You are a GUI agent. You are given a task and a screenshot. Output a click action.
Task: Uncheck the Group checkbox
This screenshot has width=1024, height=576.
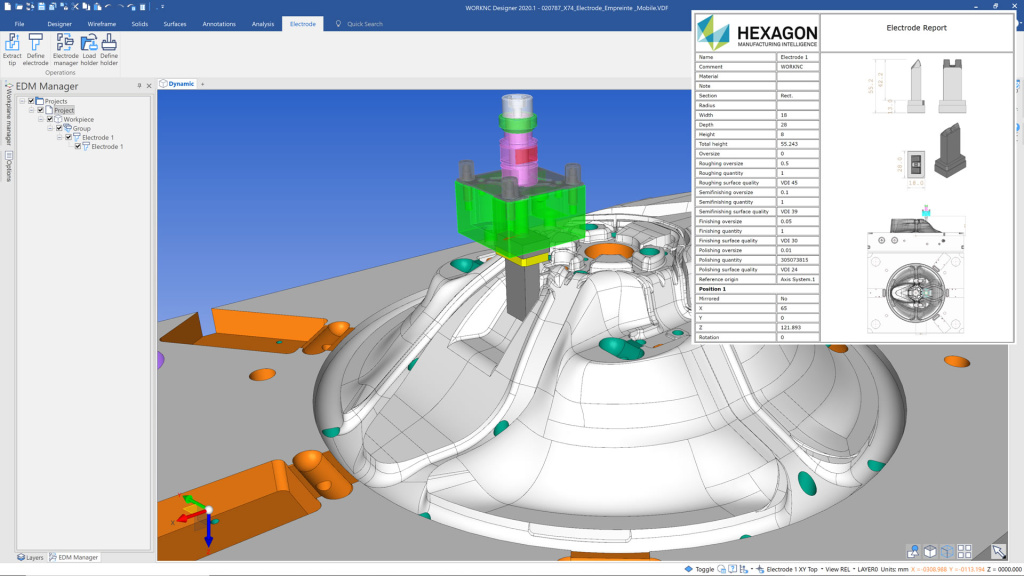tap(59, 128)
